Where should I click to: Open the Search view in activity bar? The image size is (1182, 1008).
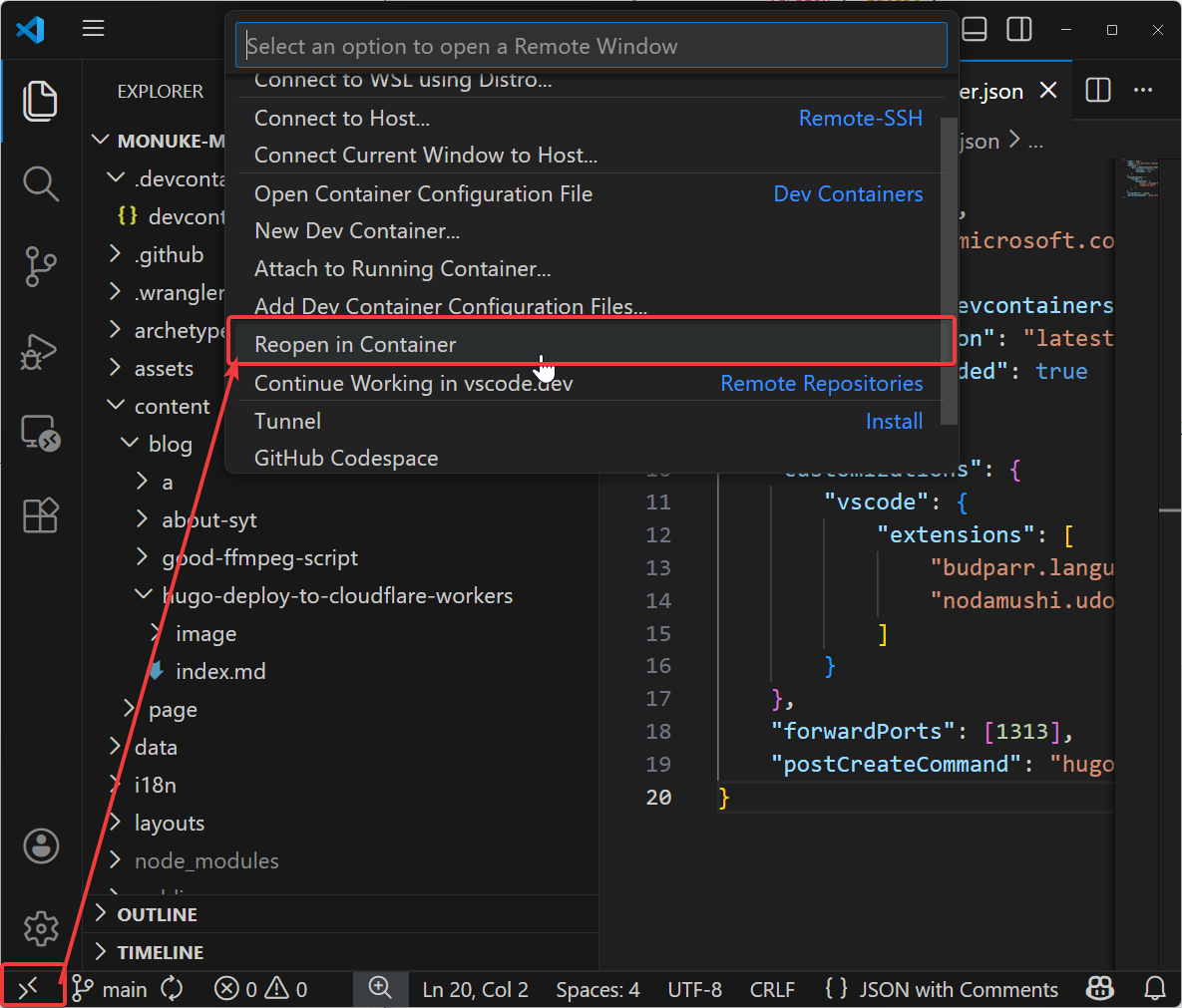[40, 183]
